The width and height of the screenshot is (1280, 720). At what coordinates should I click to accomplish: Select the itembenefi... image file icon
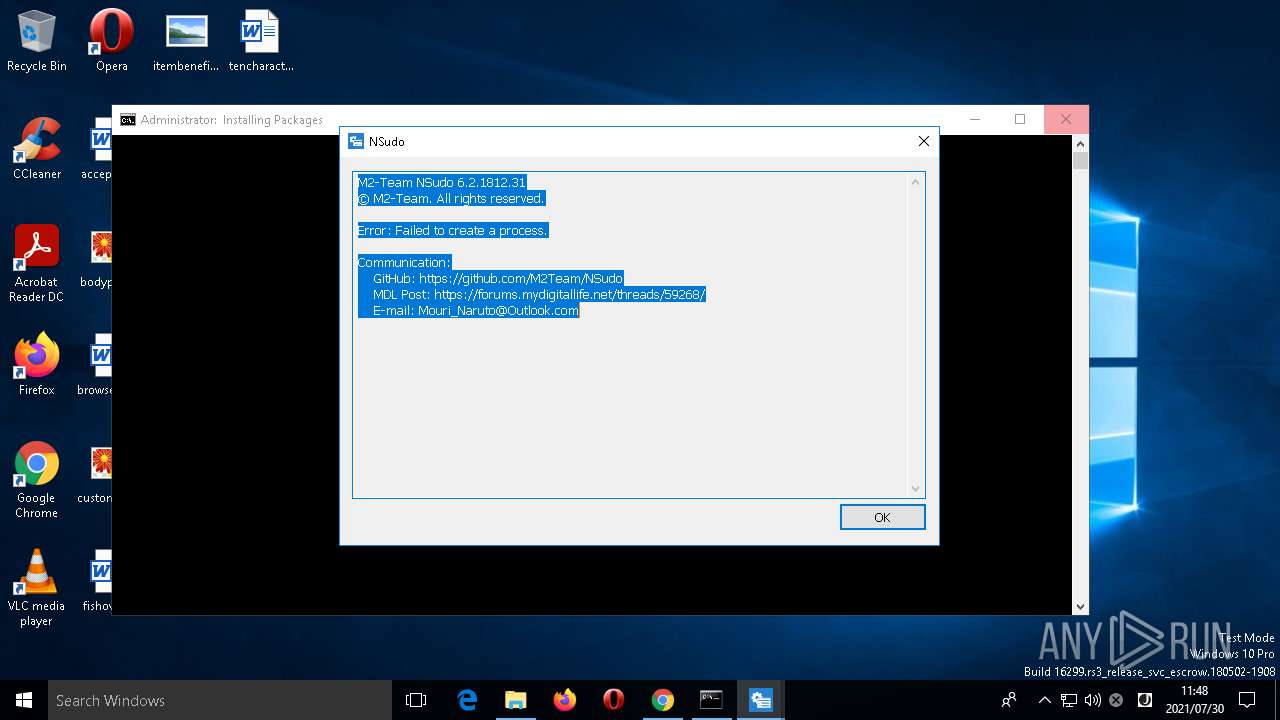click(186, 41)
